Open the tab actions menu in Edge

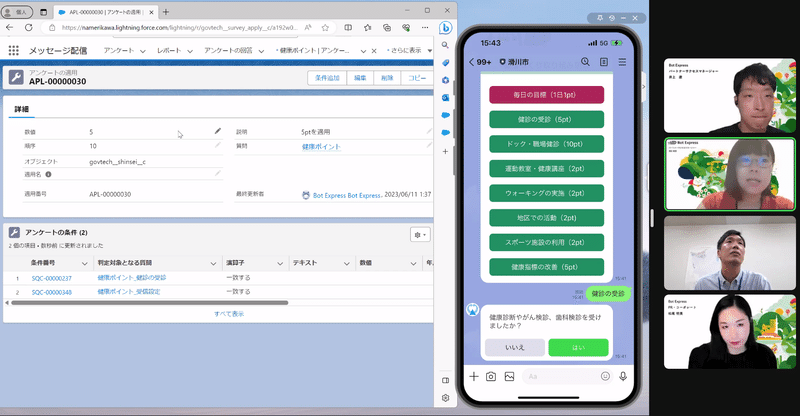click(43, 12)
